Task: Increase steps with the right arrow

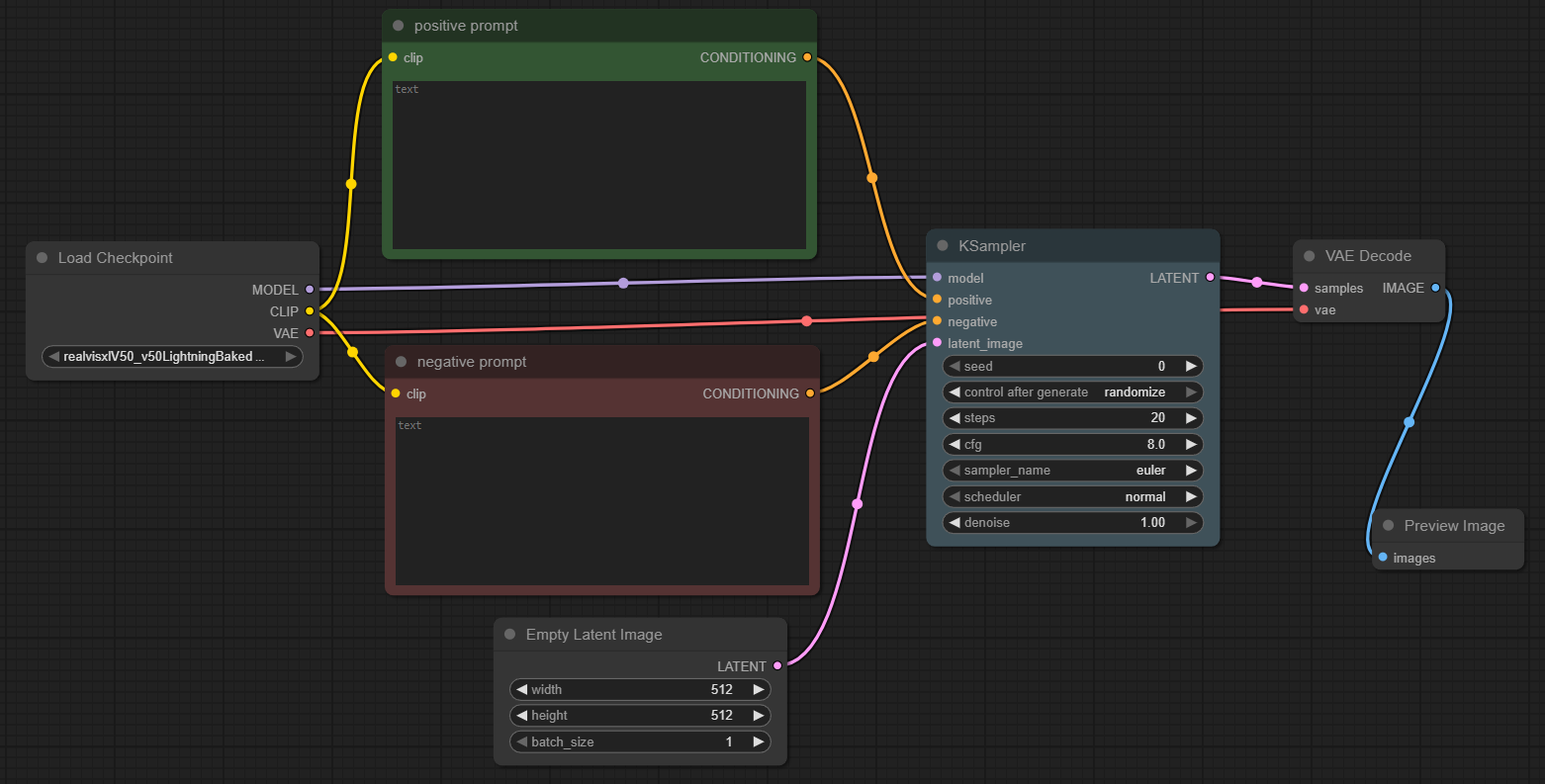Action: tap(1191, 418)
